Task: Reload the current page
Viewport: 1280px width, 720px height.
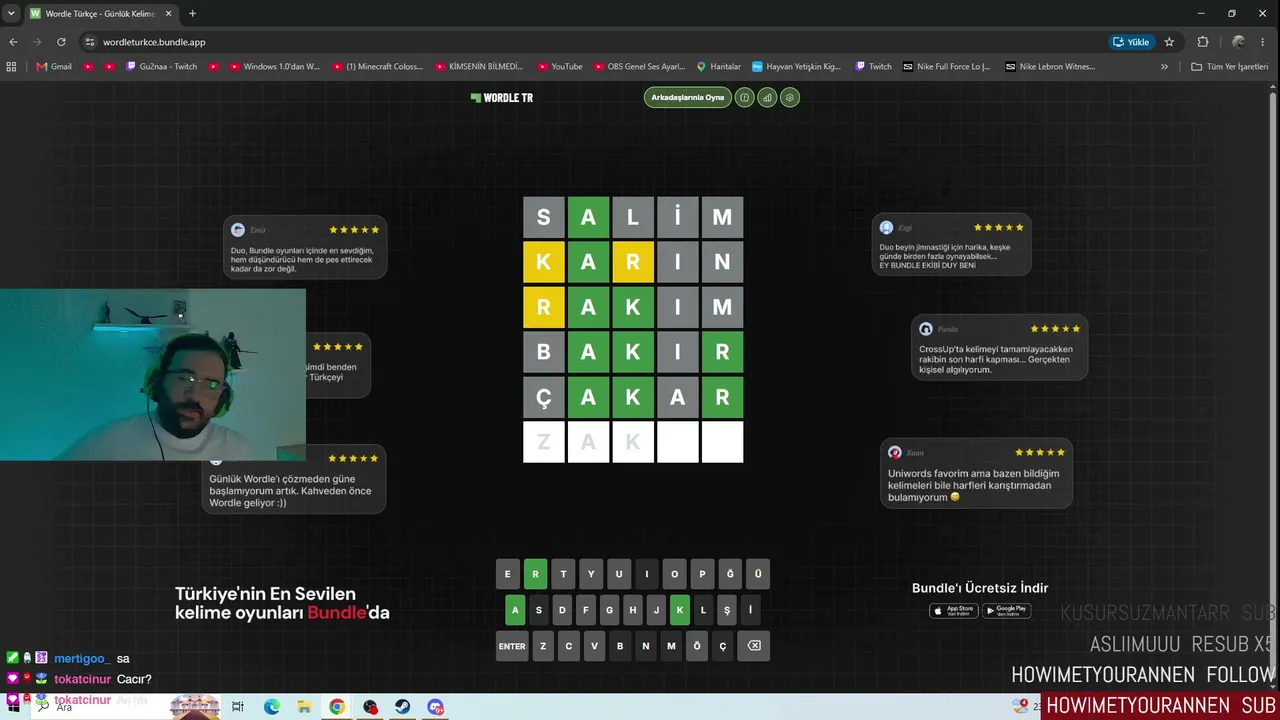Action: click(61, 42)
